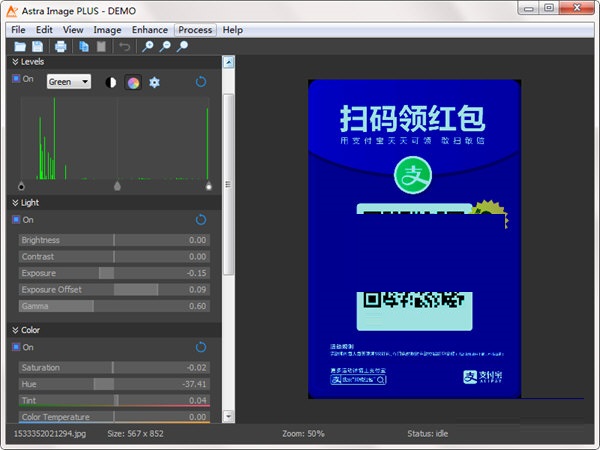Viewport: 600px width, 450px height.
Task: Click the midtone levels handle
Action: coord(117,186)
